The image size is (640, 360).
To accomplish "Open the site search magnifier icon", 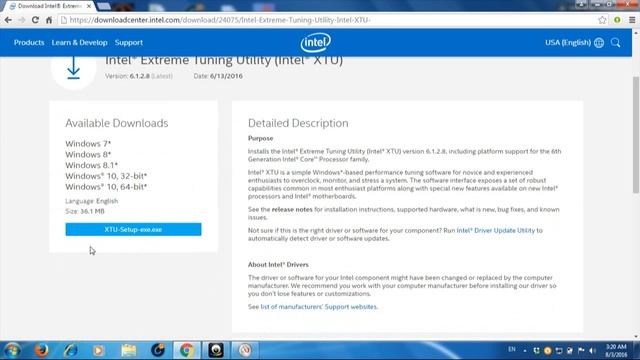I will (616, 42).
